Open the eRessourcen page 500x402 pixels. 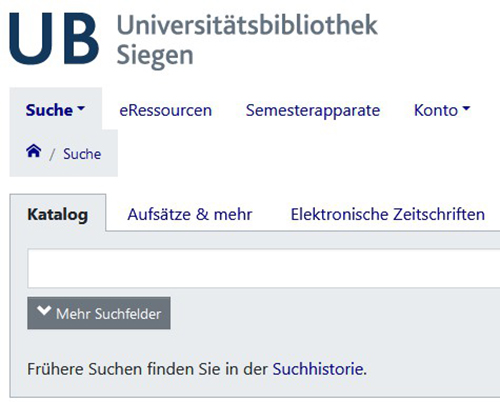click(x=166, y=110)
